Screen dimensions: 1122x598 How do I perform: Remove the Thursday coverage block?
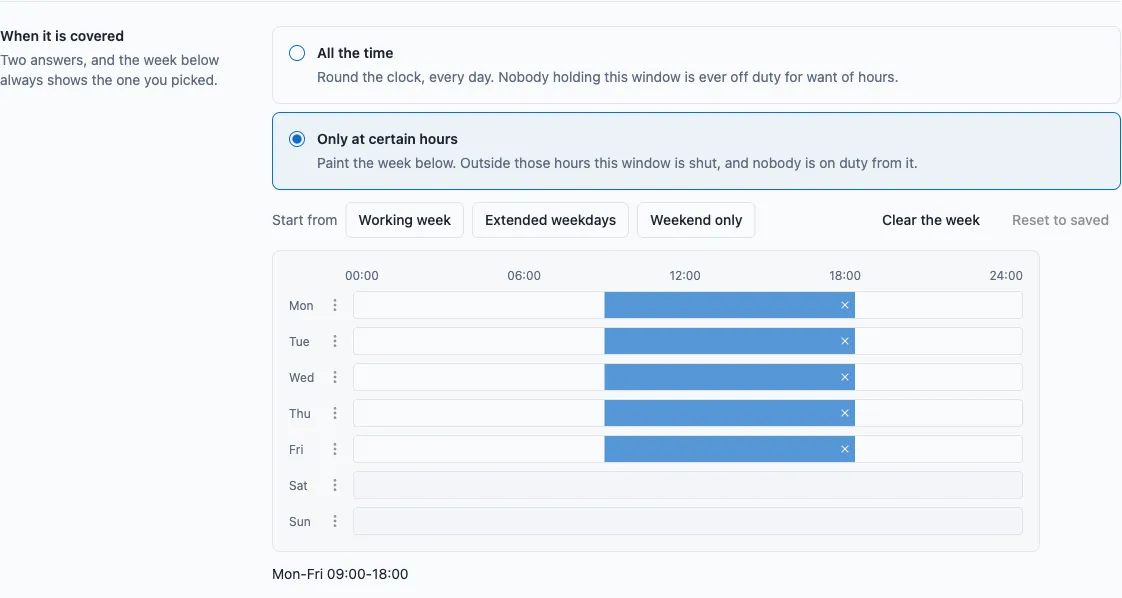[x=844, y=413]
